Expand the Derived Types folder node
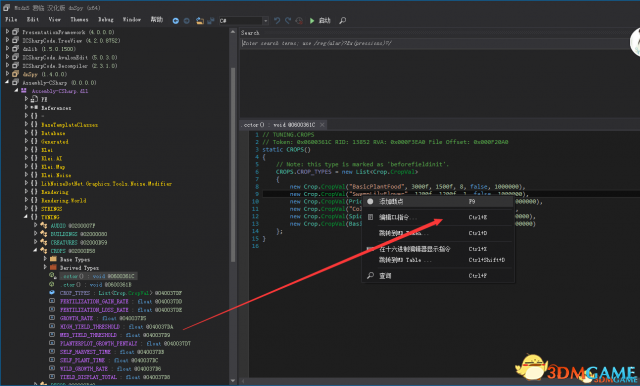Image resolution: width=640 pixels, height=386 pixels. (45, 267)
